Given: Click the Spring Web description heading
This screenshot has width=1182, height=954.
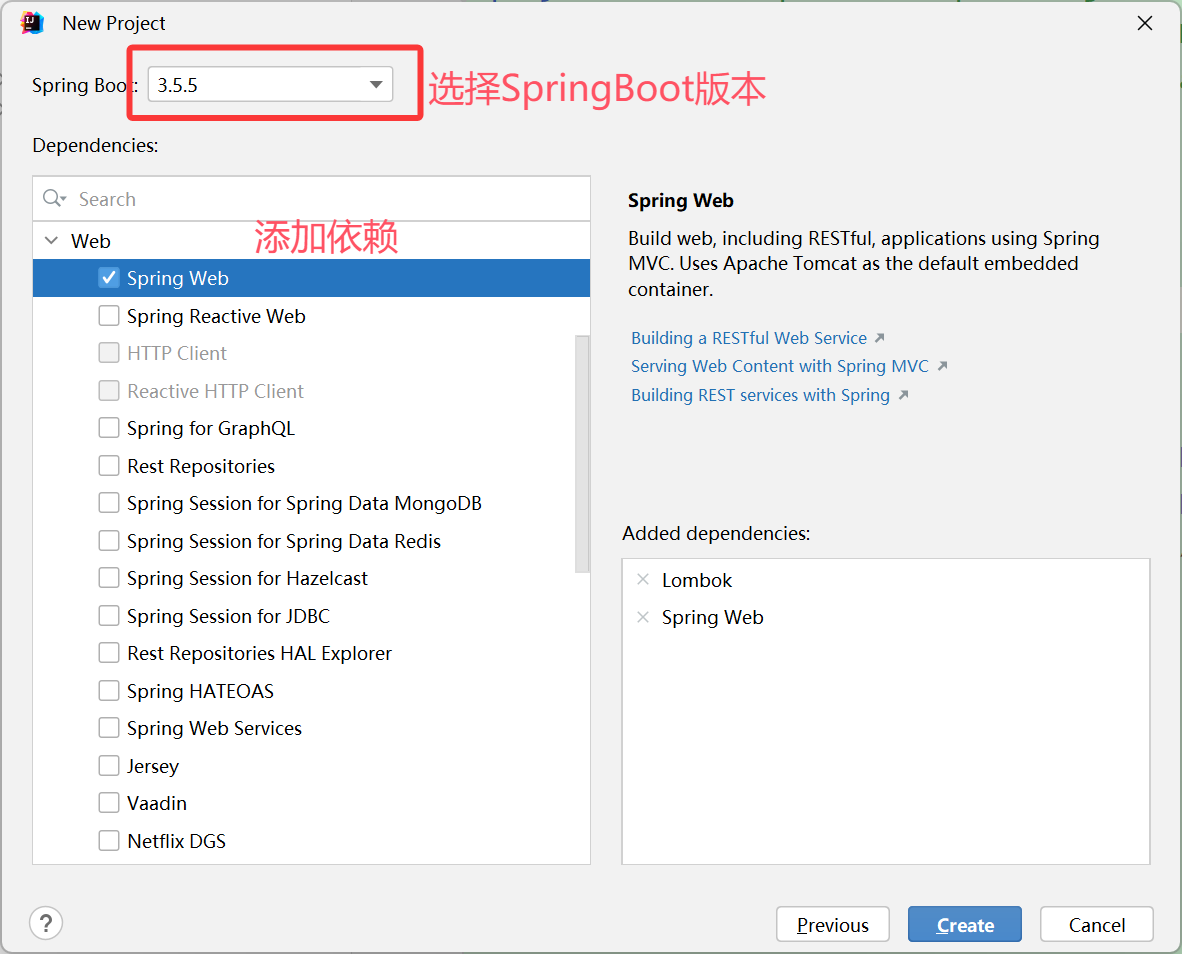Looking at the screenshot, I should click(x=681, y=200).
